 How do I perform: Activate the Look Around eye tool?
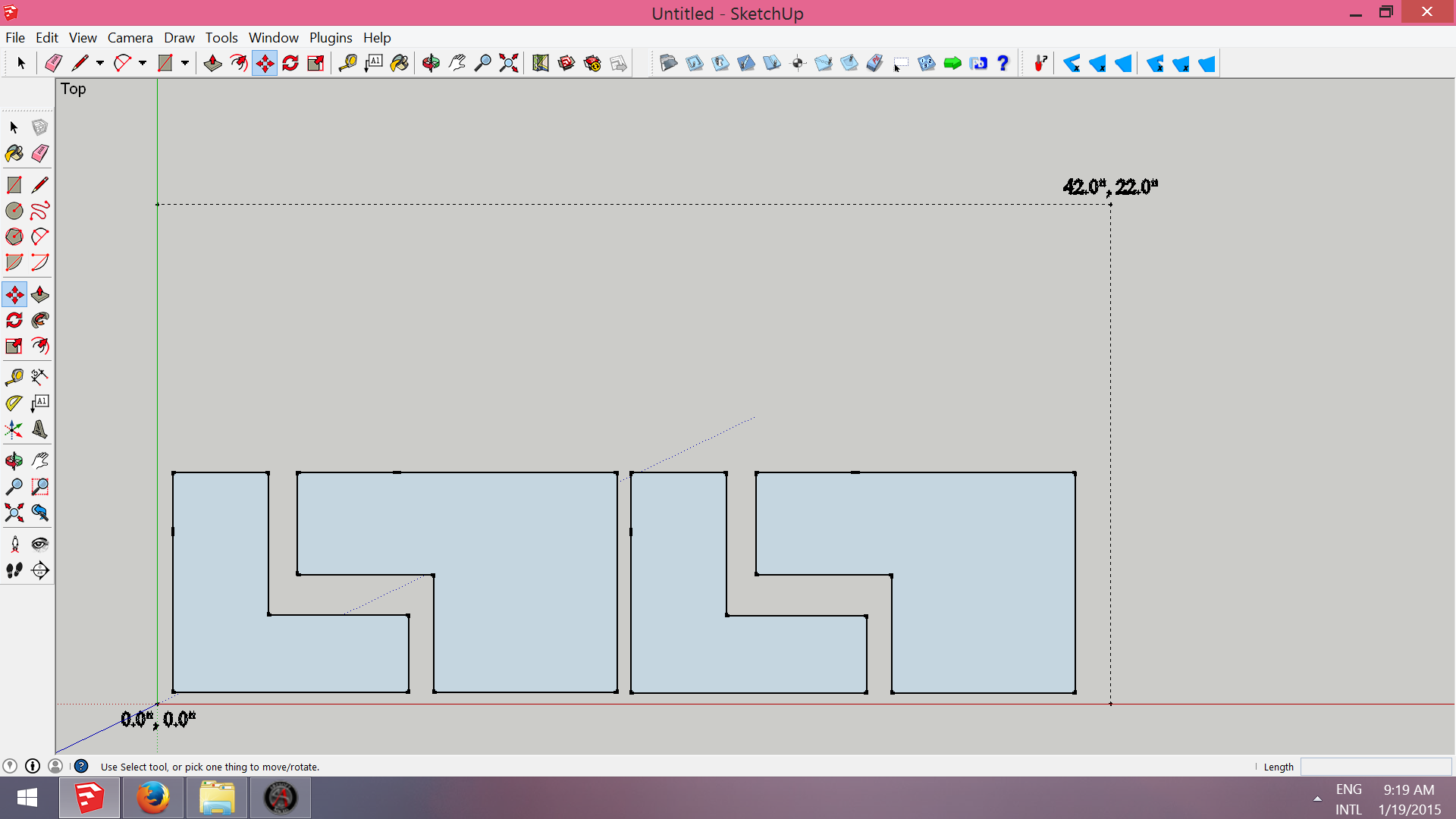coord(40,544)
